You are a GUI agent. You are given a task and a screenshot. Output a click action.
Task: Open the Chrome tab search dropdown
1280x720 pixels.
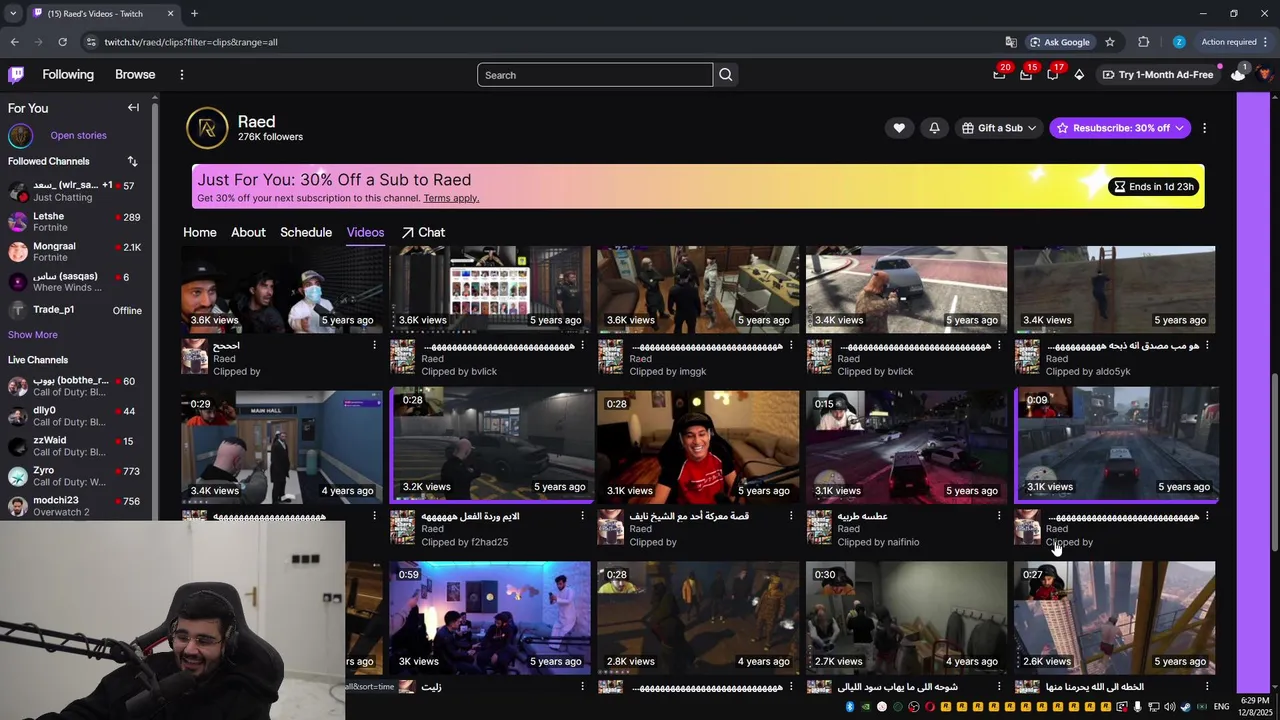tap(13, 14)
